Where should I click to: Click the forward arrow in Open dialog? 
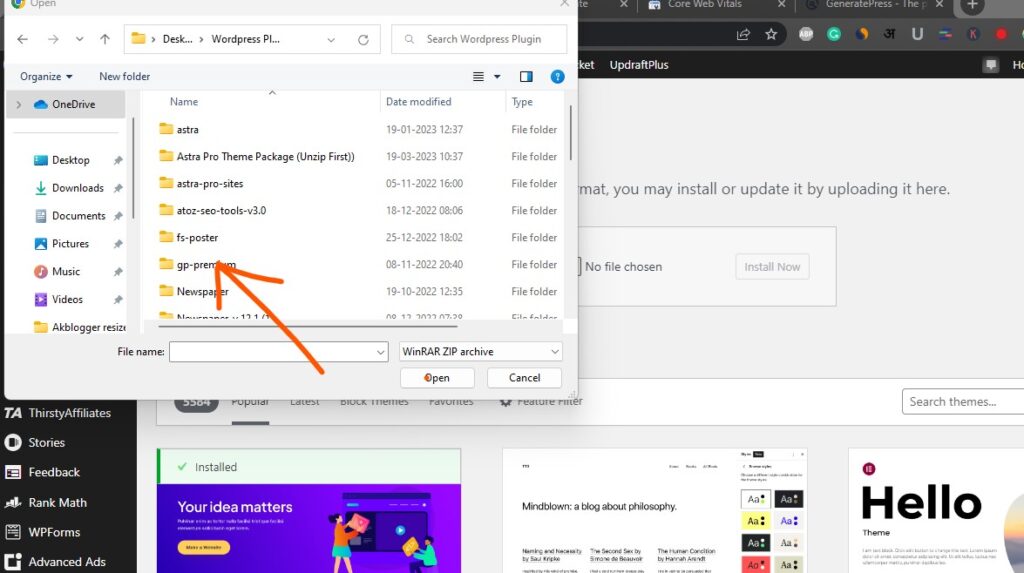pyautogui.click(x=53, y=39)
